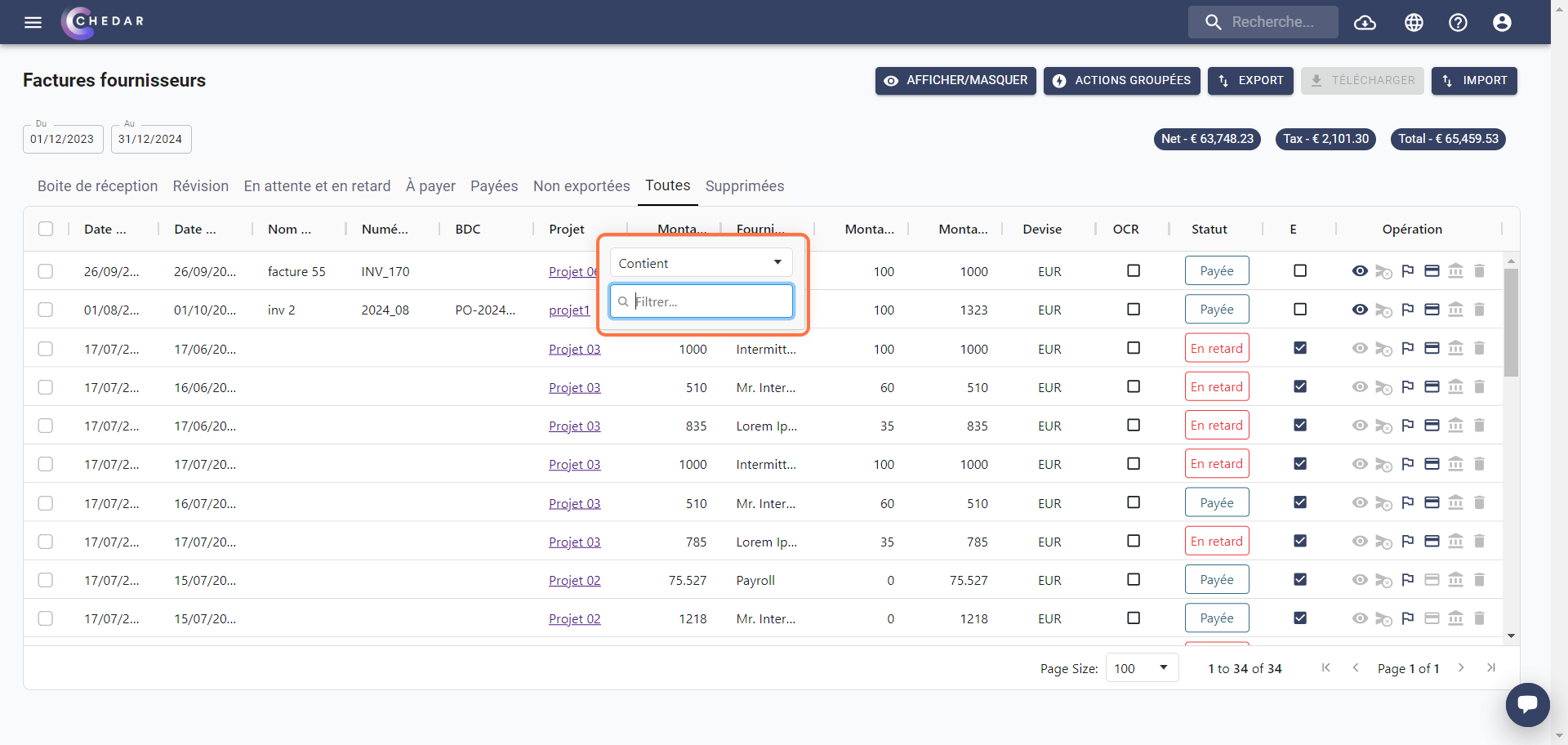Screen dimensions: 1568x745
Task: Open the AFFICHER/MASQUER columns menu
Action: coord(955,81)
